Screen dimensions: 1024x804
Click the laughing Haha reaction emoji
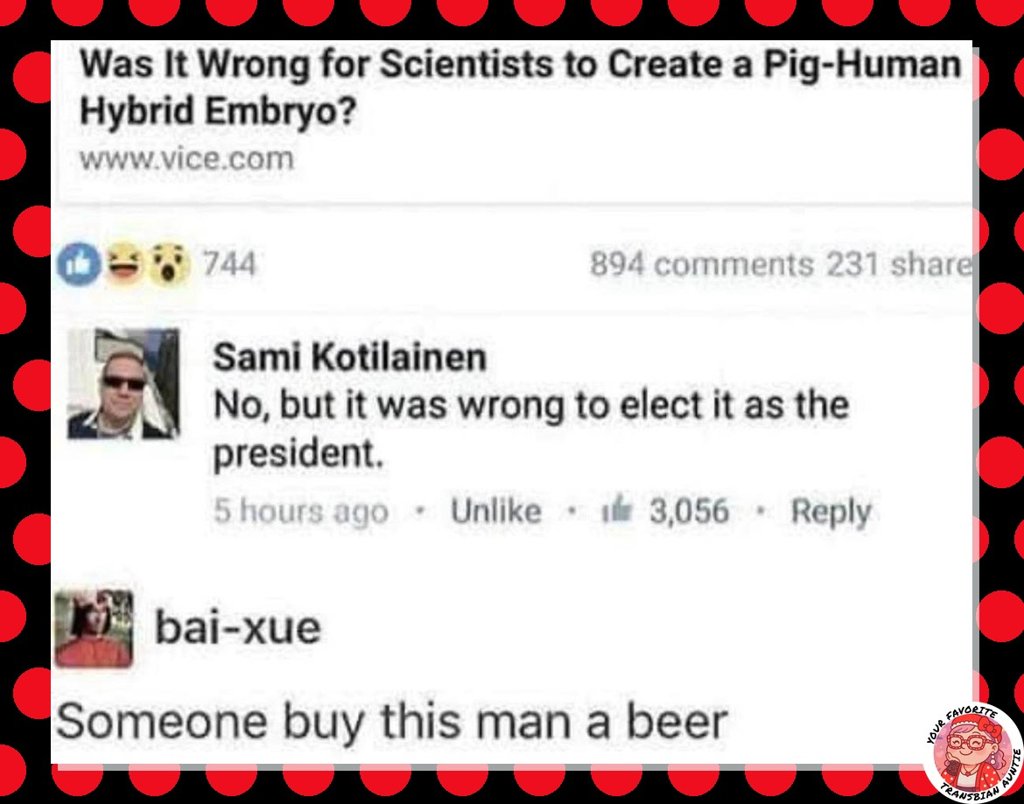pyautogui.click(x=125, y=263)
